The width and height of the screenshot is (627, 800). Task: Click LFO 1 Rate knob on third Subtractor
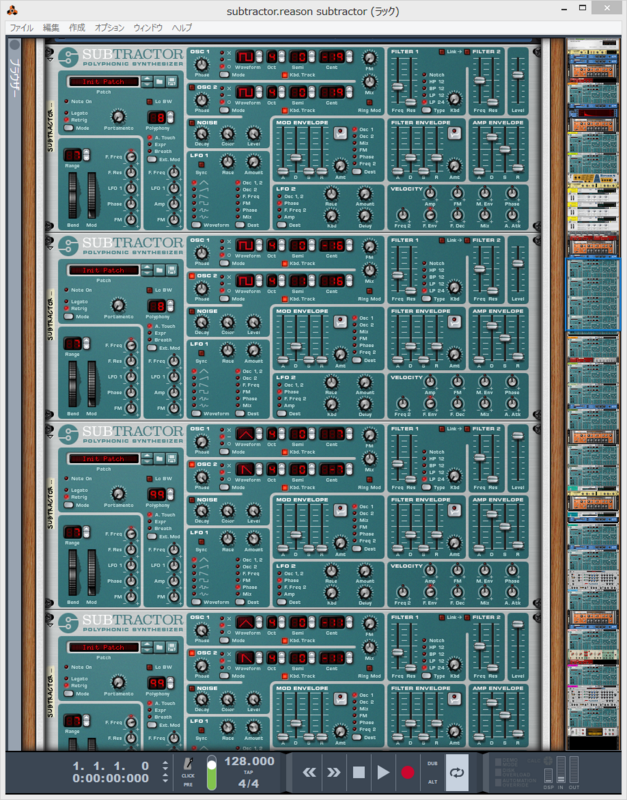click(x=228, y=539)
